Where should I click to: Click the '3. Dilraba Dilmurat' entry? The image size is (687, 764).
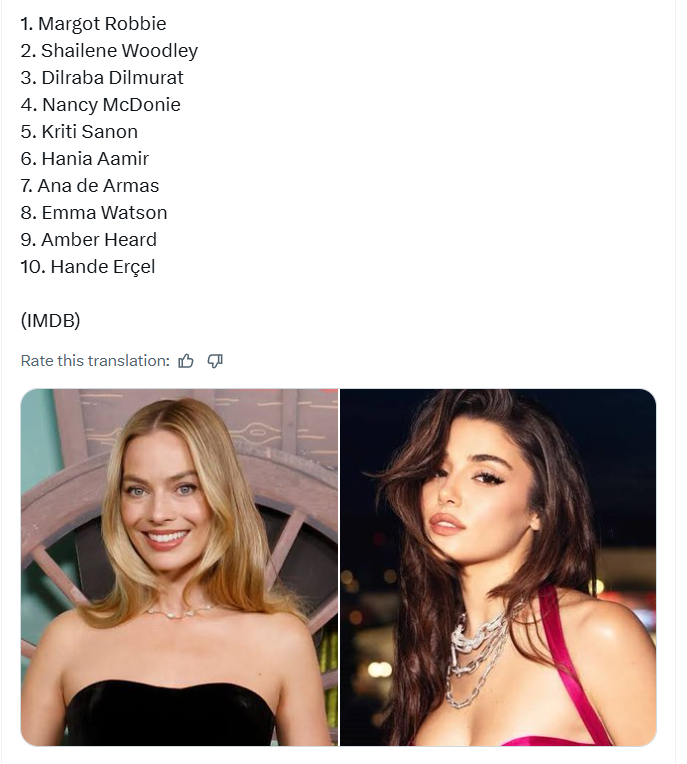point(102,77)
